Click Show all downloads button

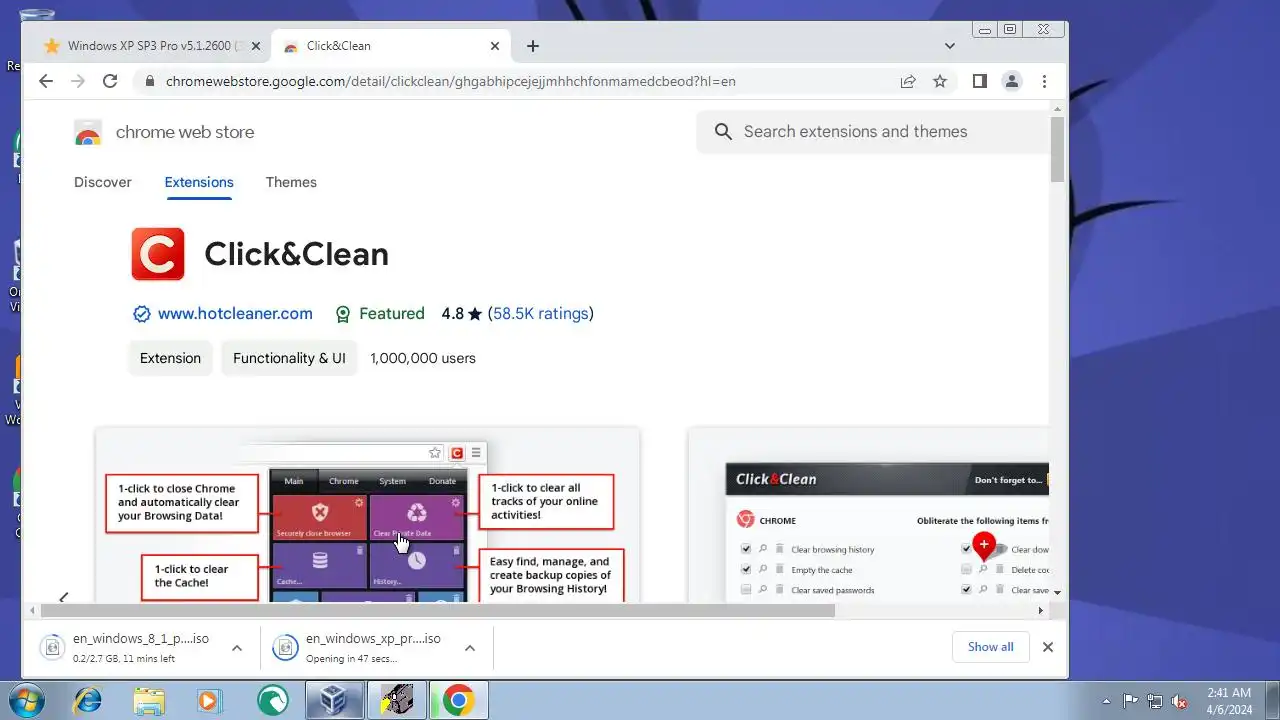[x=990, y=647]
